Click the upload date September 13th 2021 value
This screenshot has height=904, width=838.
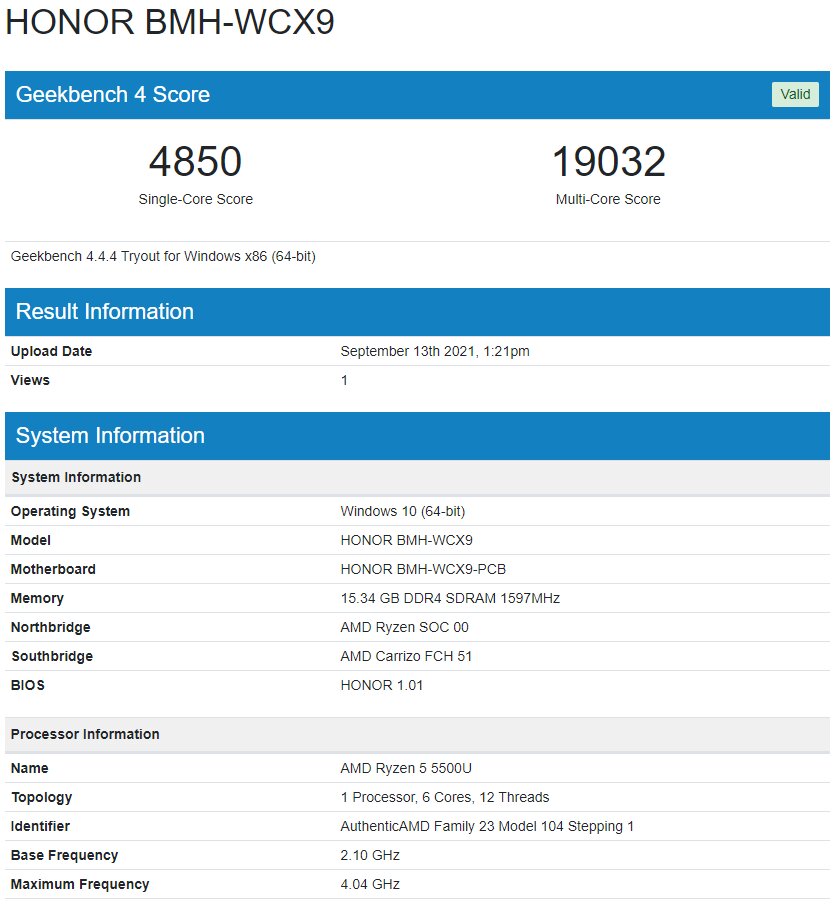(x=435, y=351)
